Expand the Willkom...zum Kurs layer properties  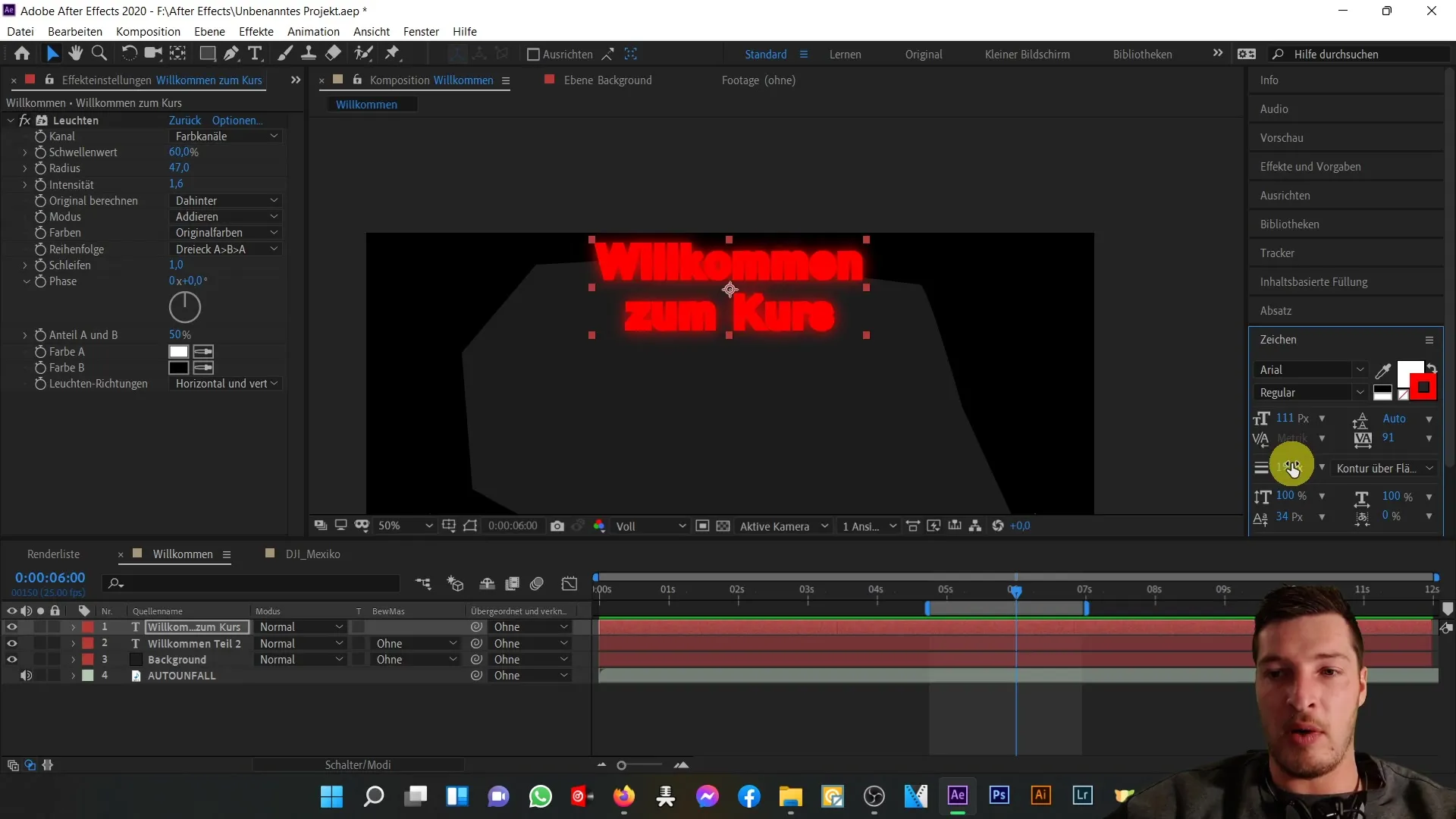73,627
